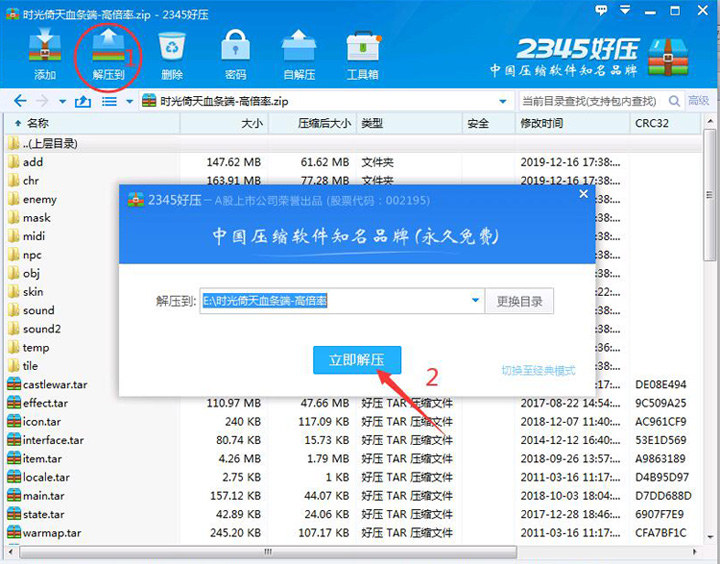
Task: Expand the address bar path dropdown
Action: (x=503, y=102)
